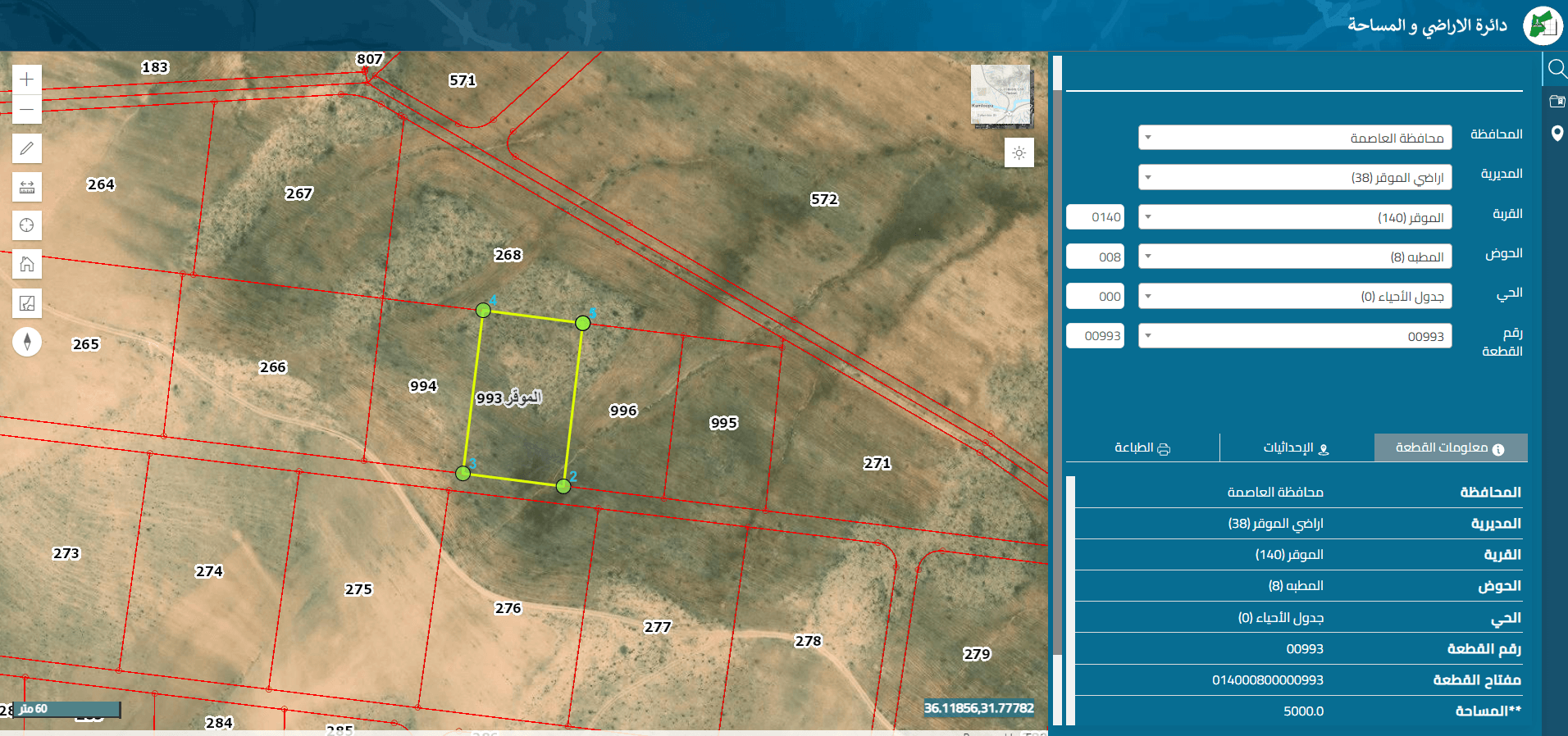Reset map orientation with compass

point(27,342)
